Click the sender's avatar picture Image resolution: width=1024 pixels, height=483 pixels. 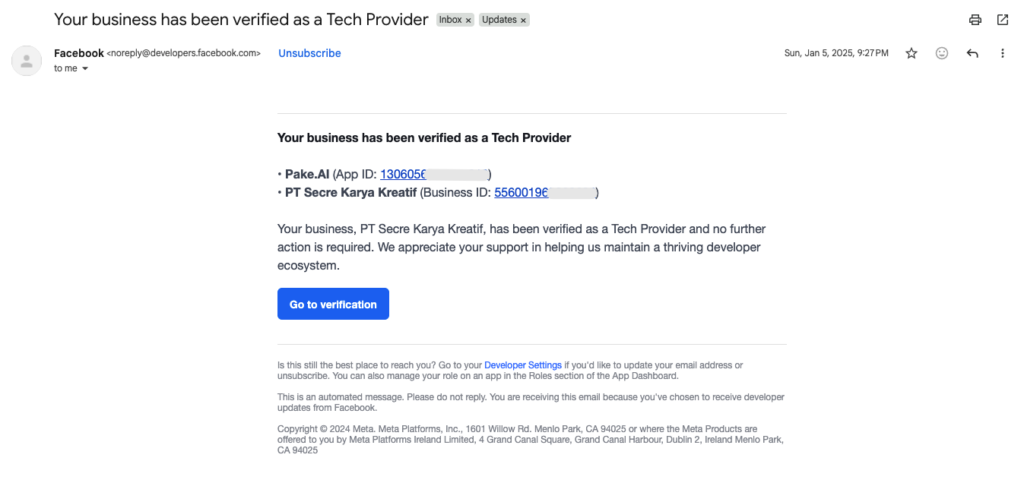point(27,61)
